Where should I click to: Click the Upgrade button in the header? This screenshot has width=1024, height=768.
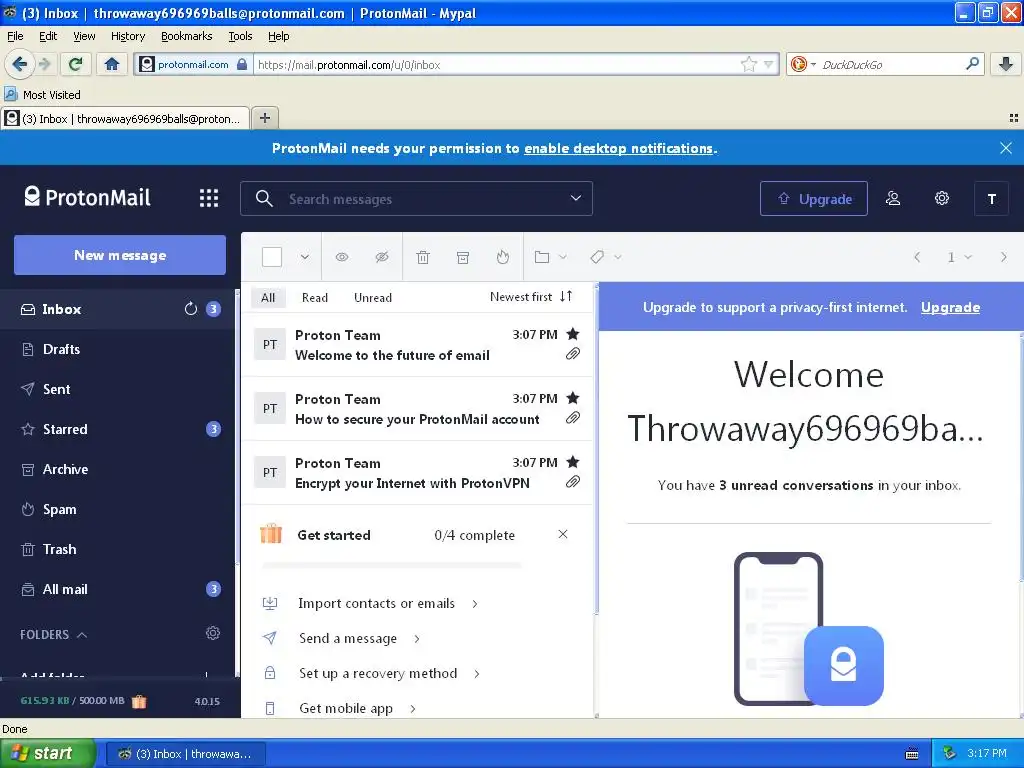[x=814, y=199]
